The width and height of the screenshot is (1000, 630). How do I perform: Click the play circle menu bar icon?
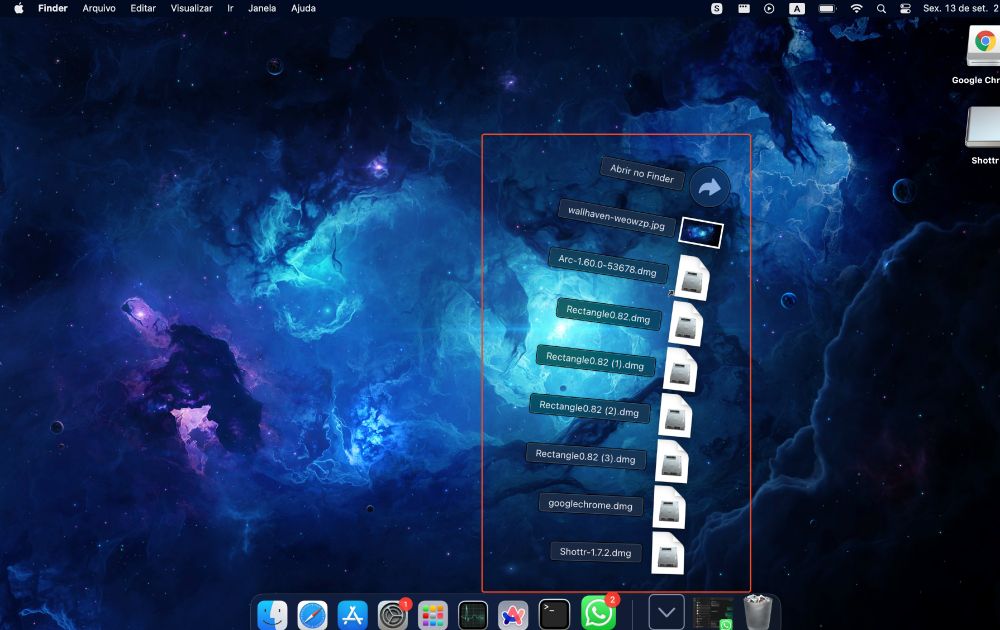click(x=769, y=8)
